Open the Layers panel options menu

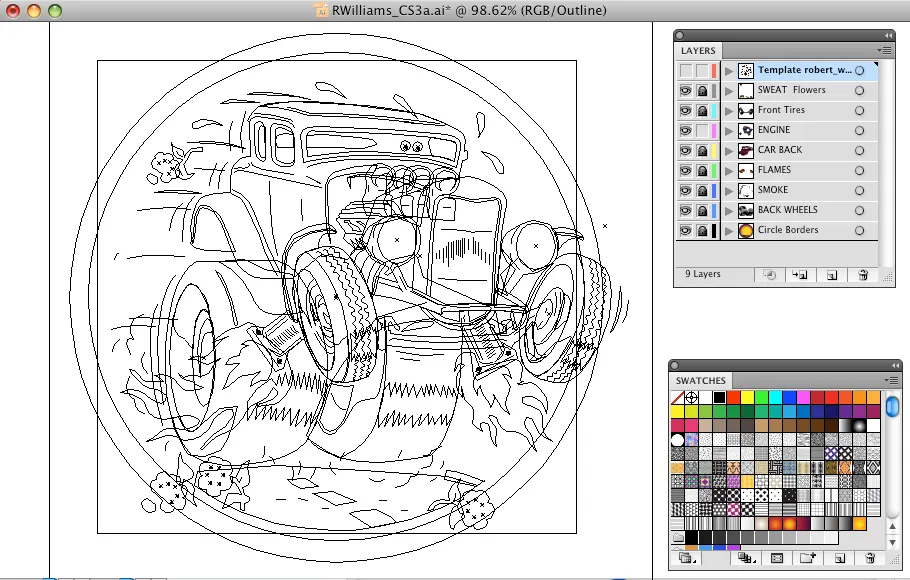pos(885,51)
